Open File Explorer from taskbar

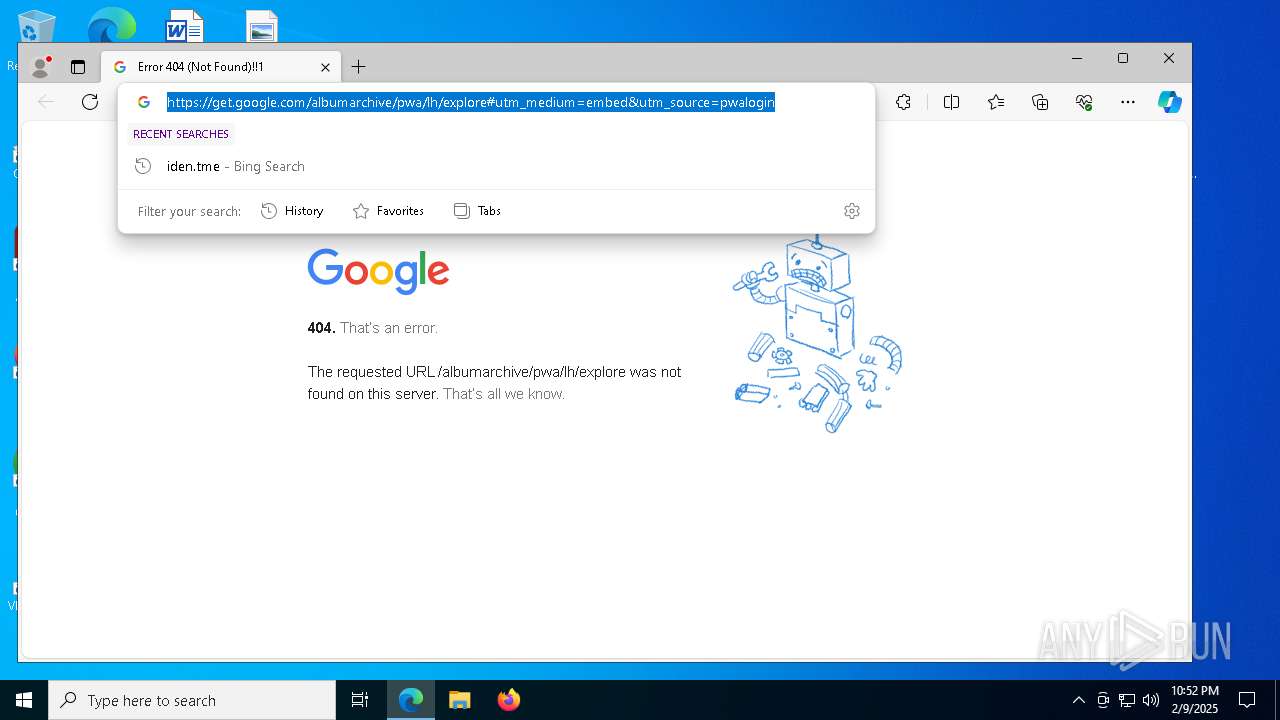coord(459,700)
